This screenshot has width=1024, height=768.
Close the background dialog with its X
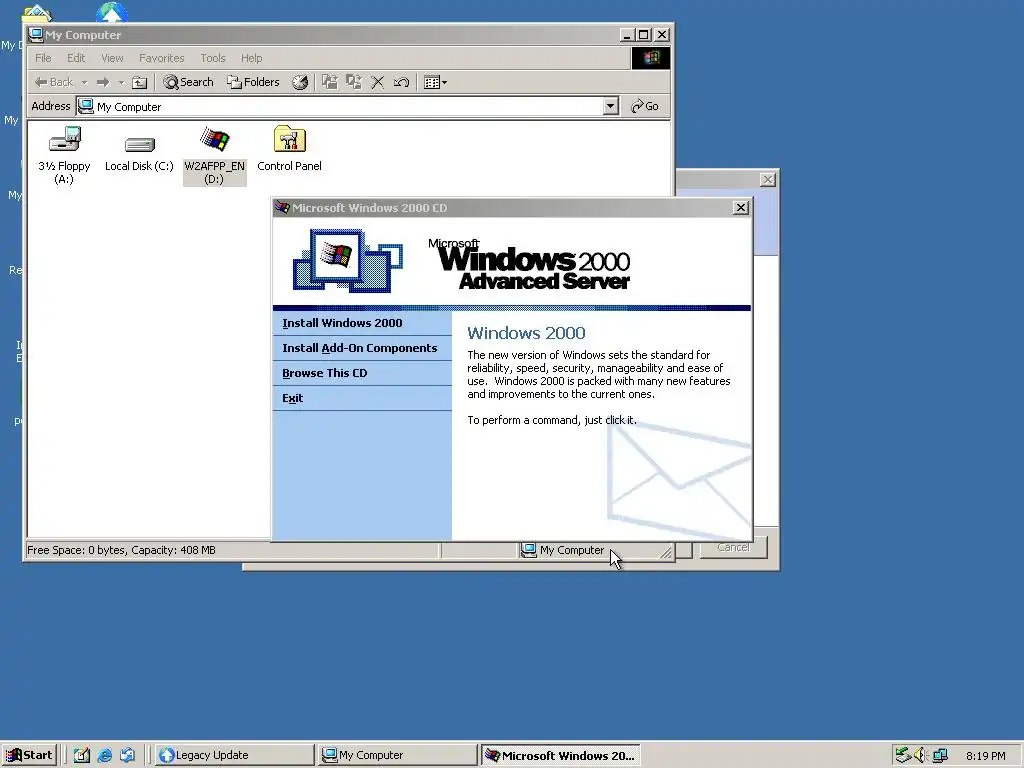pyautogui.click(x=768, y=180)
